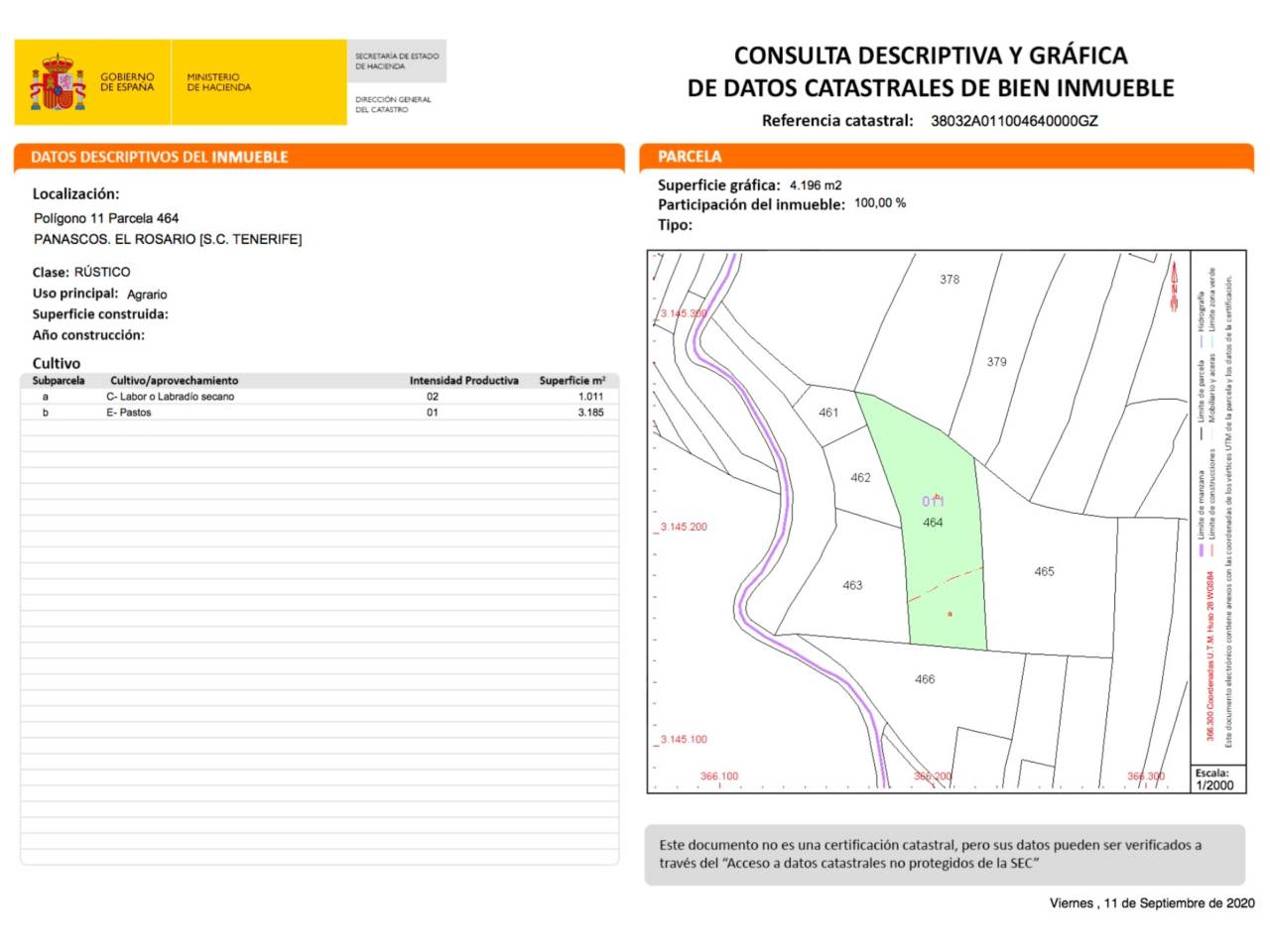Click the Escala label
This screenshot has width=1270, height=952.
coord(1211,773)
